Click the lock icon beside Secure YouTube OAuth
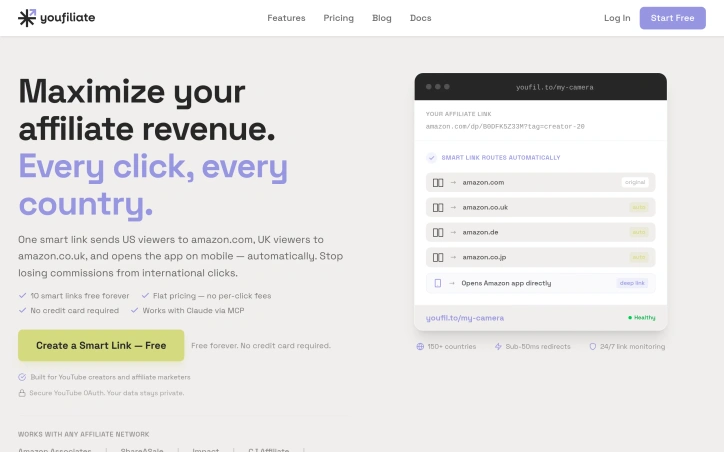The width and height of the screenshot is (724, 452). 22,393
